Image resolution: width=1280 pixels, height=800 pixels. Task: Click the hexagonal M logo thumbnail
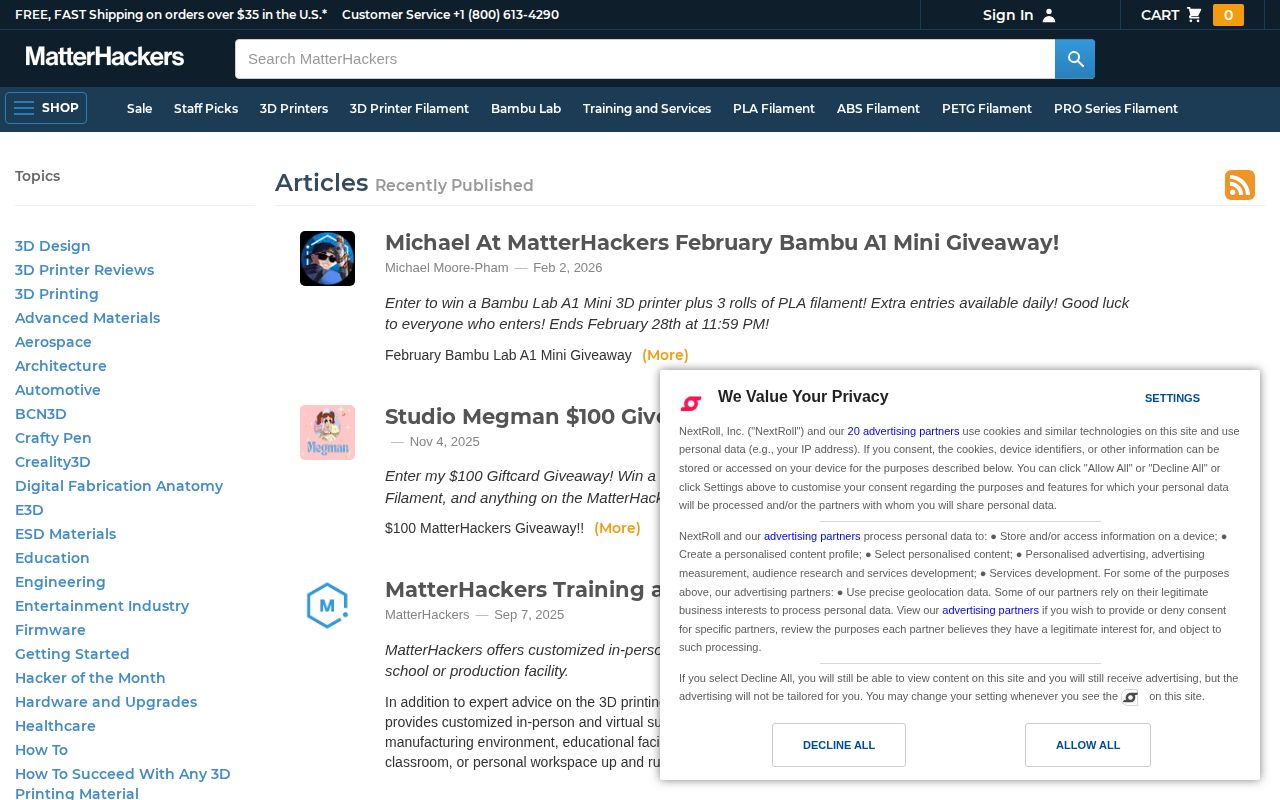tap(327, 605)
